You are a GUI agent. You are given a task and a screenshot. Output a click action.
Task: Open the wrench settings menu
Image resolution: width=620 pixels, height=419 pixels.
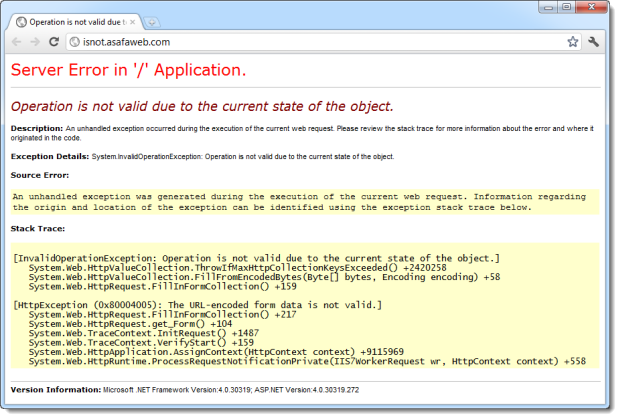pyautogui.click(x=594, y=42)
